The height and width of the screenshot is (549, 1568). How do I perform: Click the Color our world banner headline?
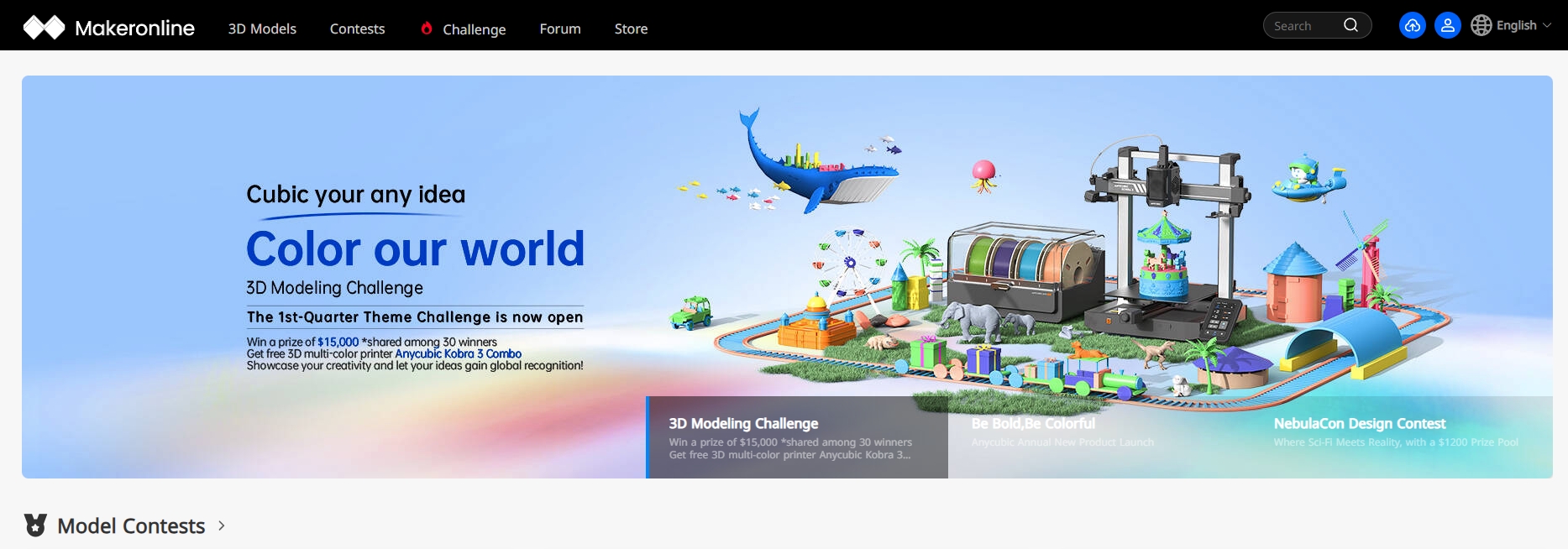[x=415, y=249]
